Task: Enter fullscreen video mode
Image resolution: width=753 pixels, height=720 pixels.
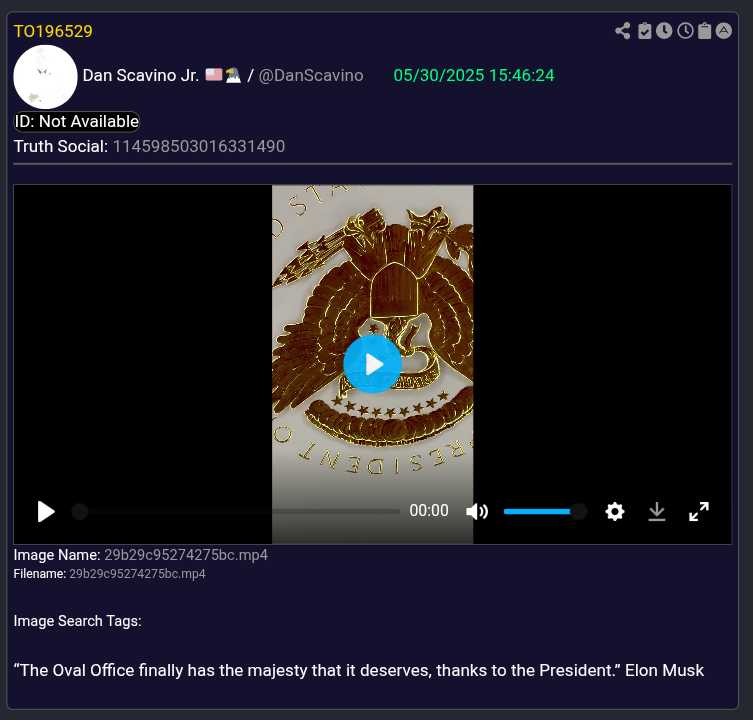Action: pos(699,511)
